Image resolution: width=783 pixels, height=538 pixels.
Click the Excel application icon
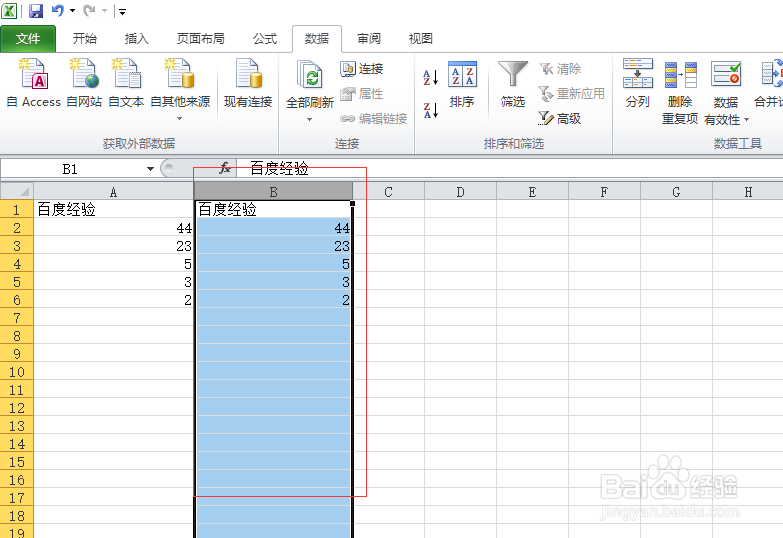click(x=9, y=10)
